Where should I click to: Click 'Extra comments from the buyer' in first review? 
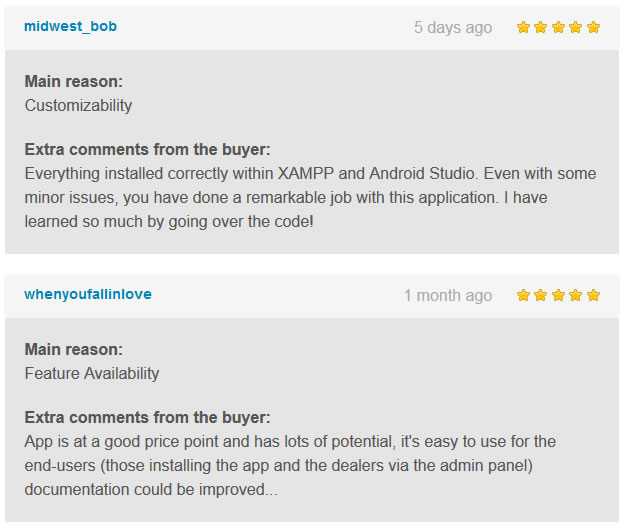pos(147,149)
